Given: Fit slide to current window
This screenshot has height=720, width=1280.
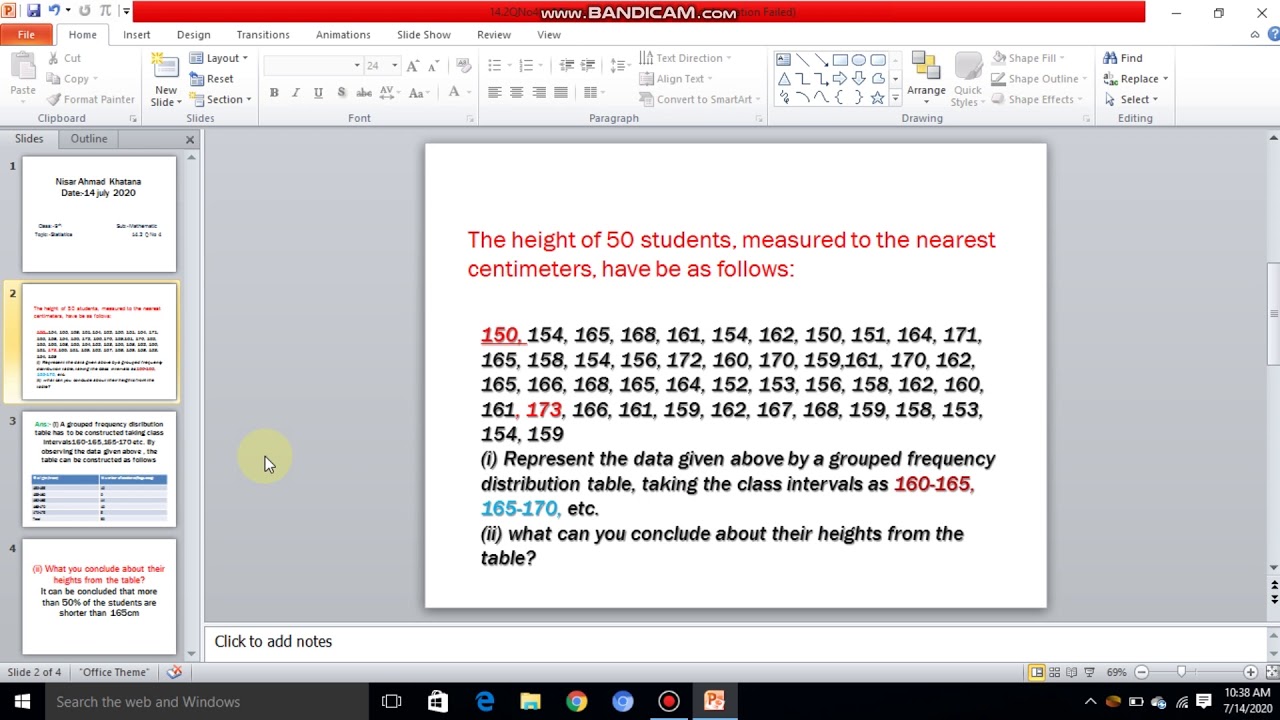Looking at the screenshot, I should [x=1272, y=672].
